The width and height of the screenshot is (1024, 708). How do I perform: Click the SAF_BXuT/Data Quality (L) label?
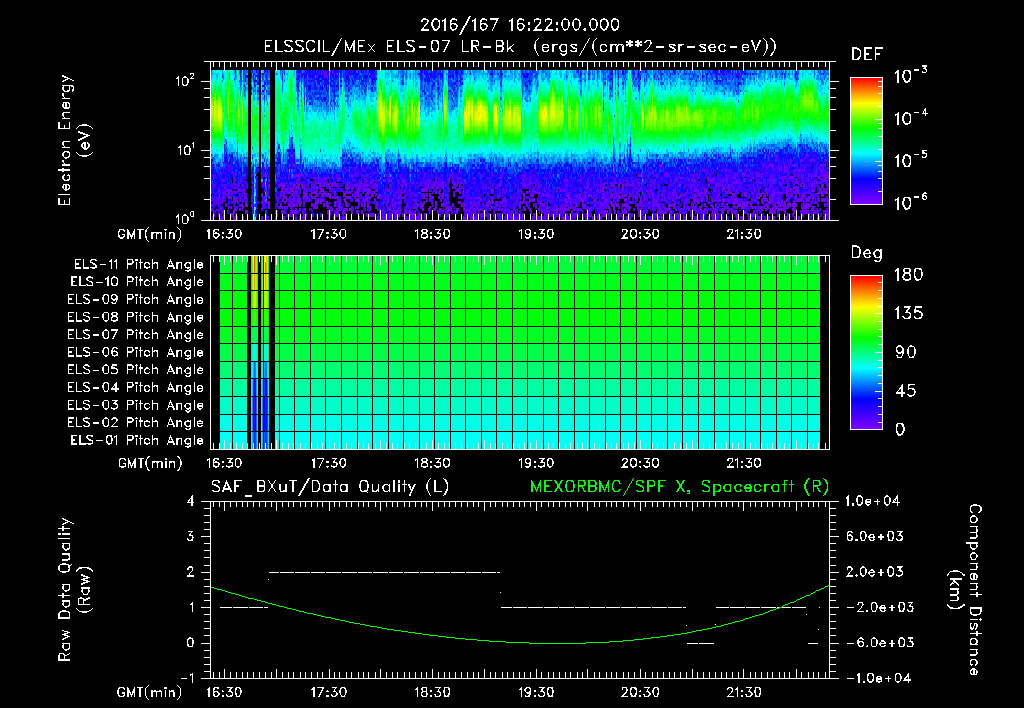coord(330,487)
